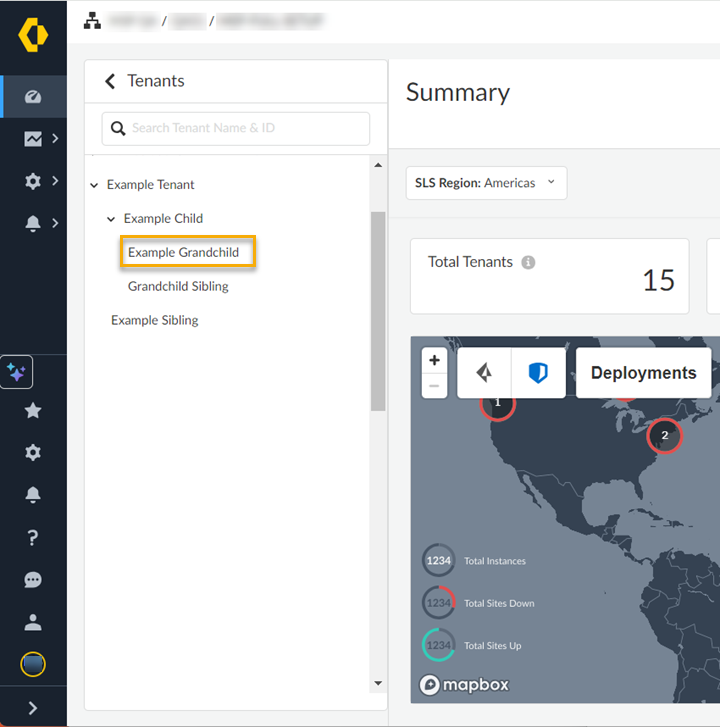Click the user profile icon

[x=33, y=622]
